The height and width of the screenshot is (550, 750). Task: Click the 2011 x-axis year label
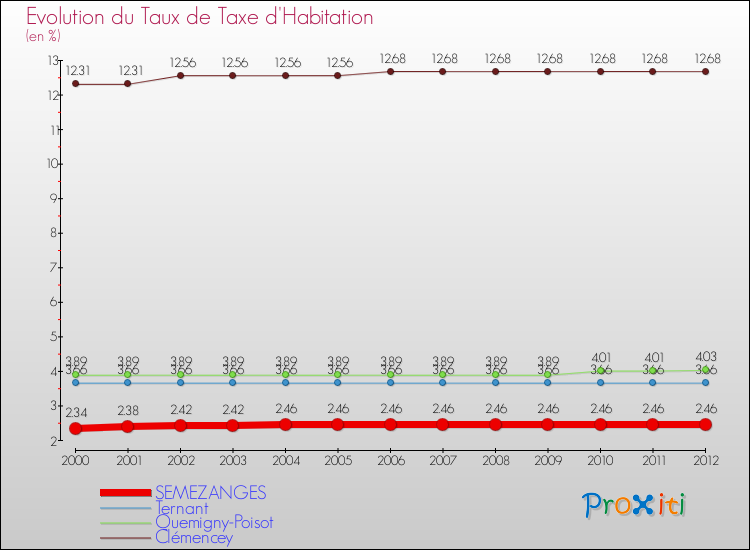click(653, 460)
